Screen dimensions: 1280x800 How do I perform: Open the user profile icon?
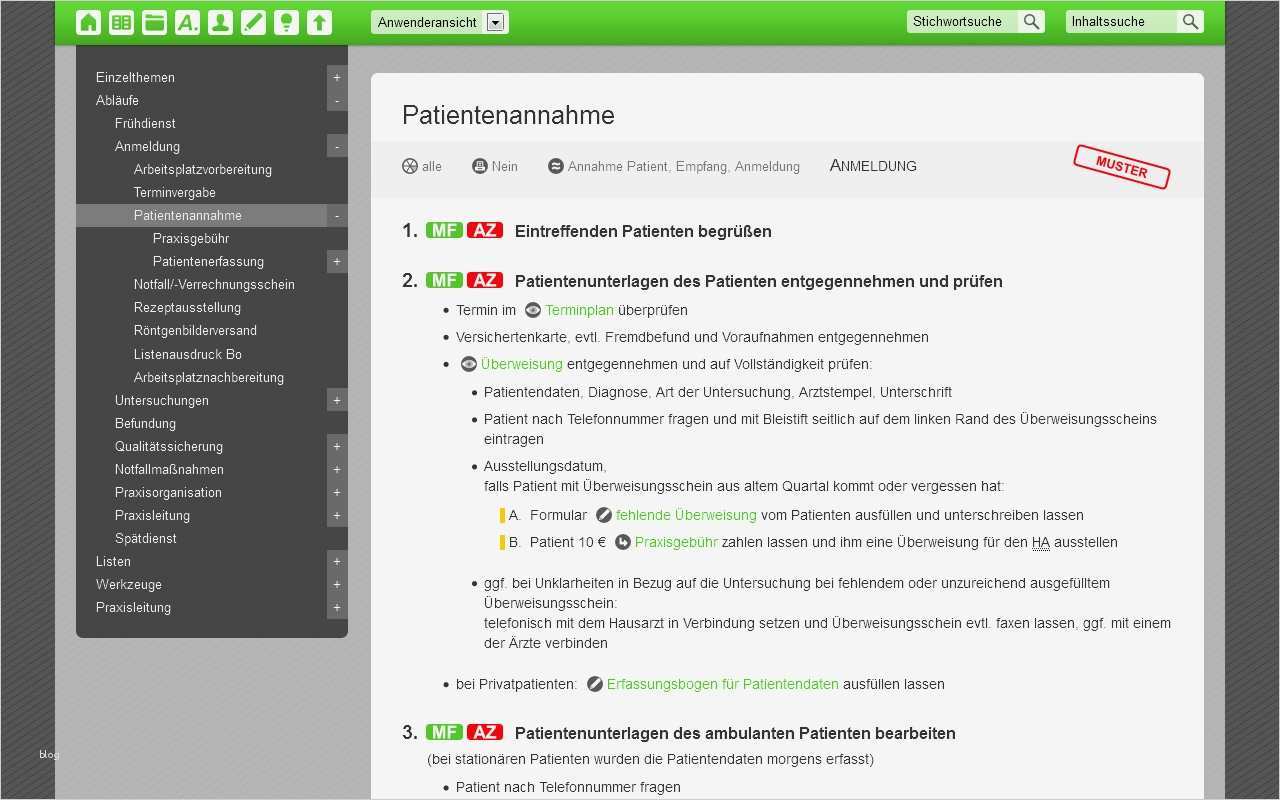coord(220,21)
